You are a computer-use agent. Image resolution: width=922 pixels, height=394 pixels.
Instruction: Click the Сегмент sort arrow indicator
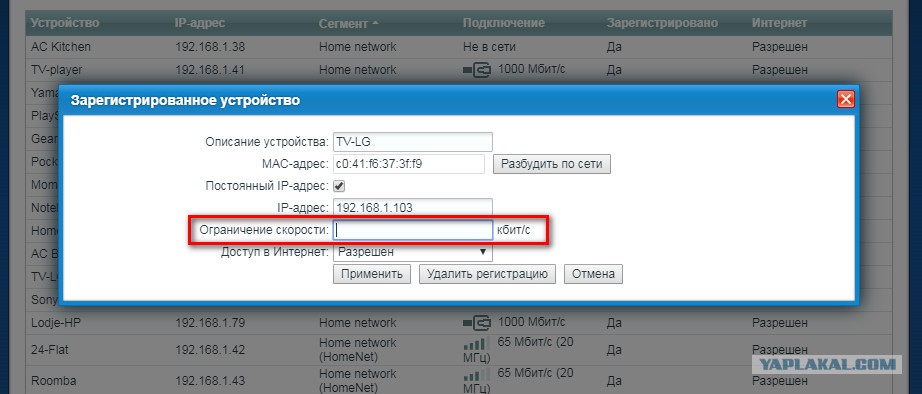[x=375, y=24]
